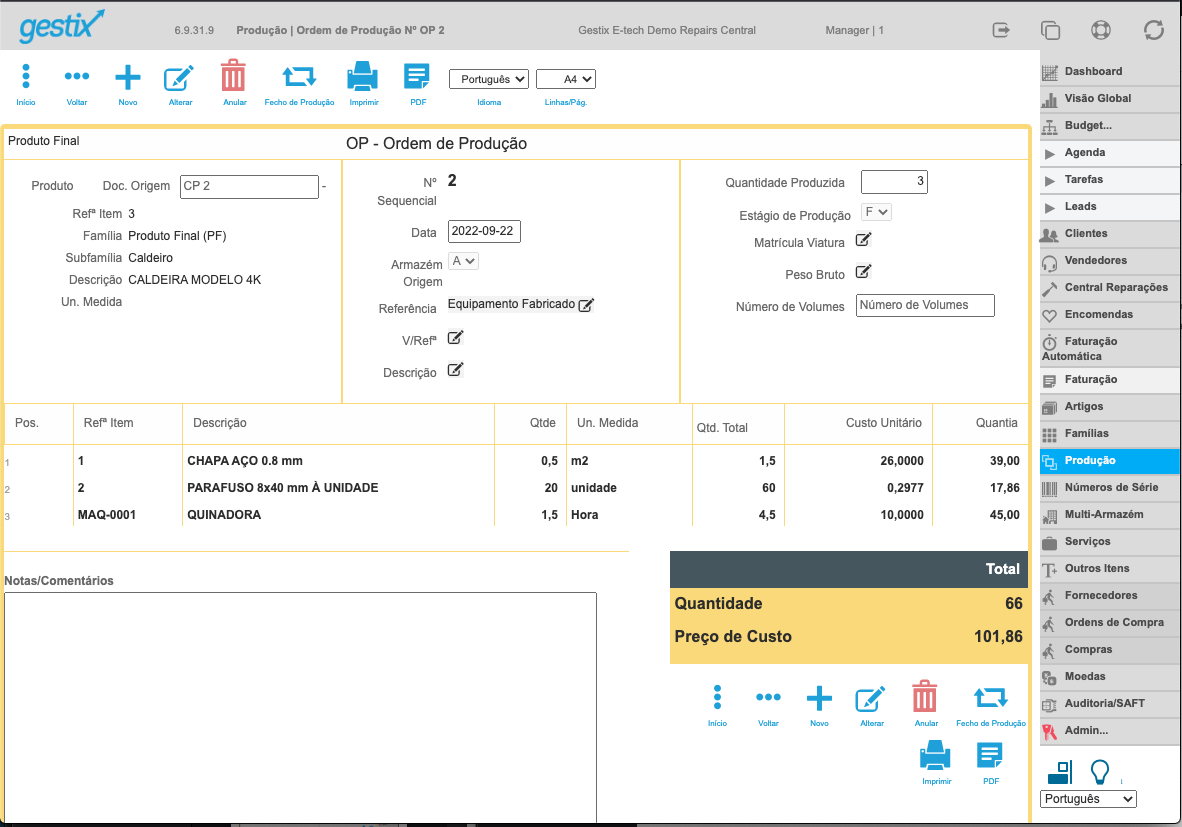Print with top toolbar Imprimir icon
The width and height of the screenshot is (1182, 827).
tap(363, 77)
